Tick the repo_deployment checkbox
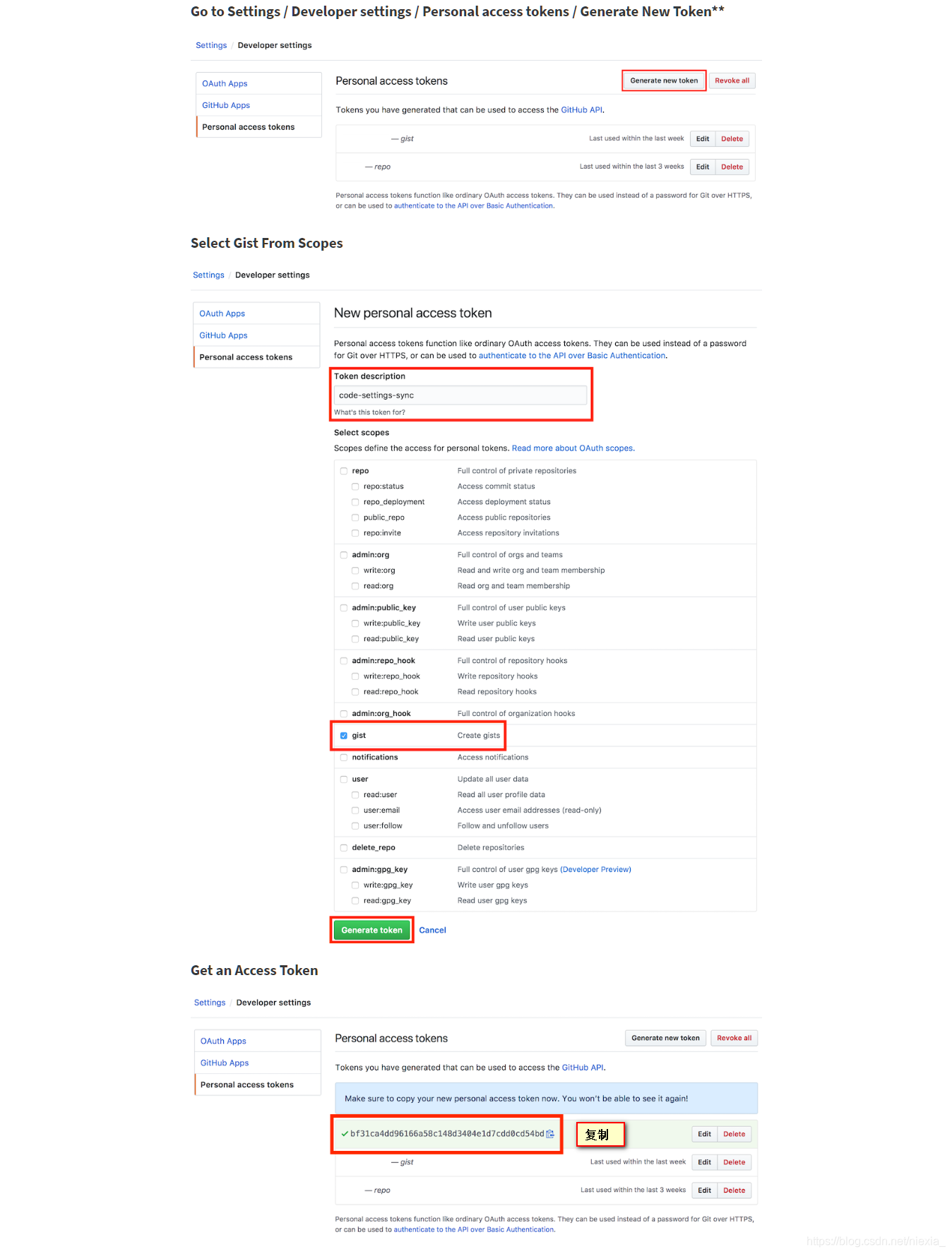 point(355,502)
